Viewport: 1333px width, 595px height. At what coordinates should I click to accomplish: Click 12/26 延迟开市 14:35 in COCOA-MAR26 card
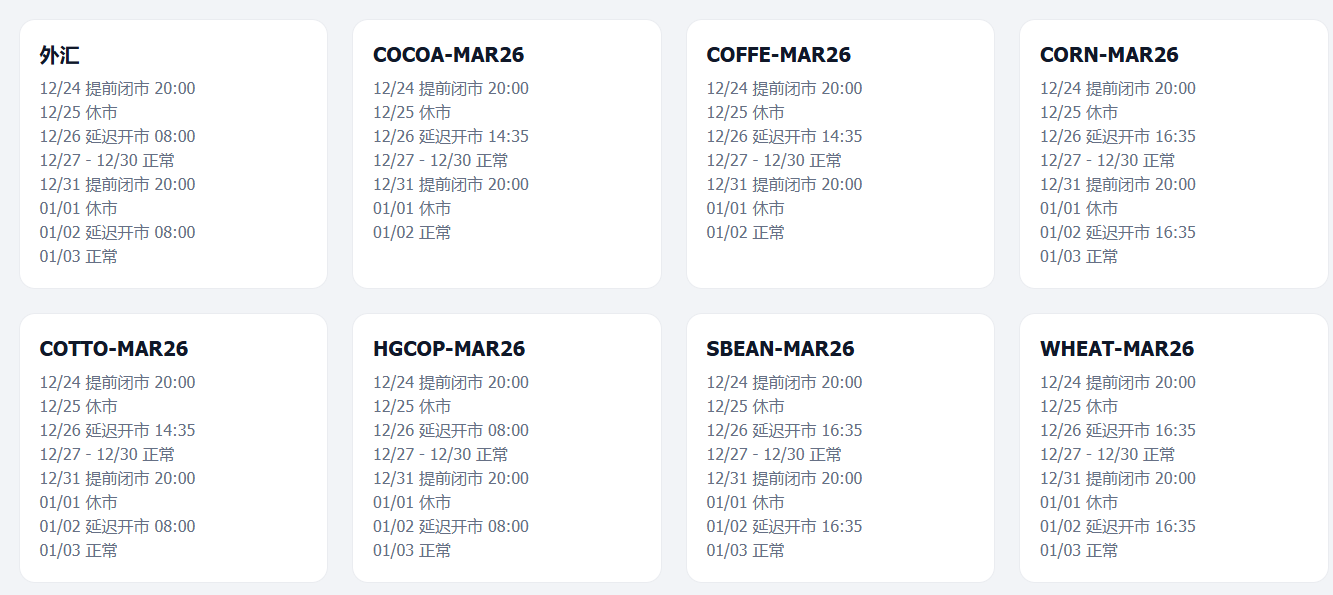point(451,137)
